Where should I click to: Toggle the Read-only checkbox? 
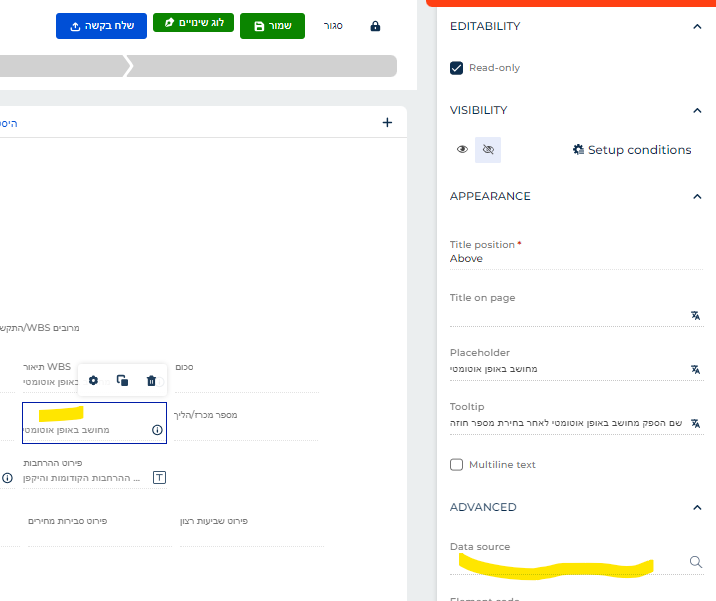coord(456,68)
